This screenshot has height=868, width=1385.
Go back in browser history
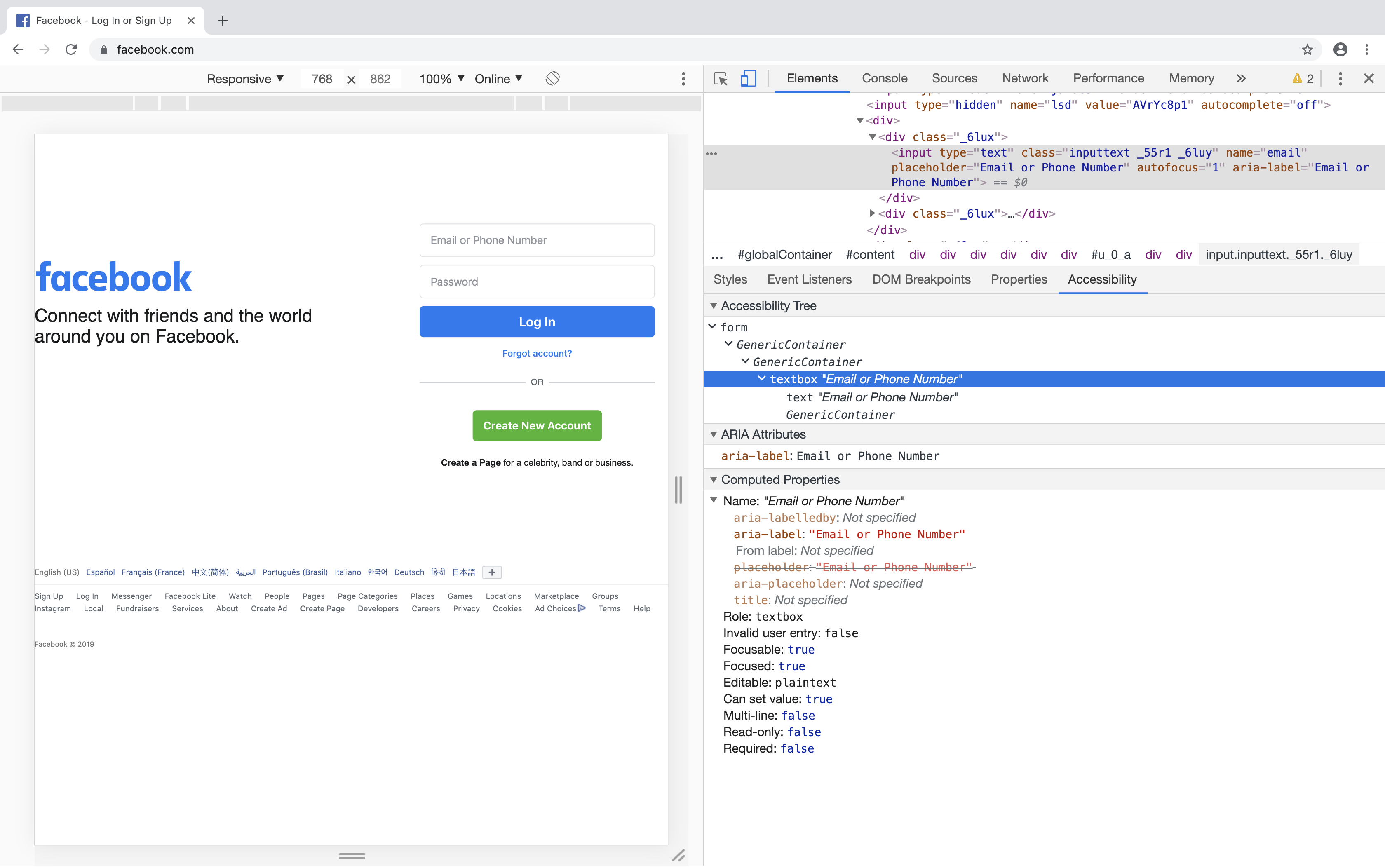(x=18, y=49)
